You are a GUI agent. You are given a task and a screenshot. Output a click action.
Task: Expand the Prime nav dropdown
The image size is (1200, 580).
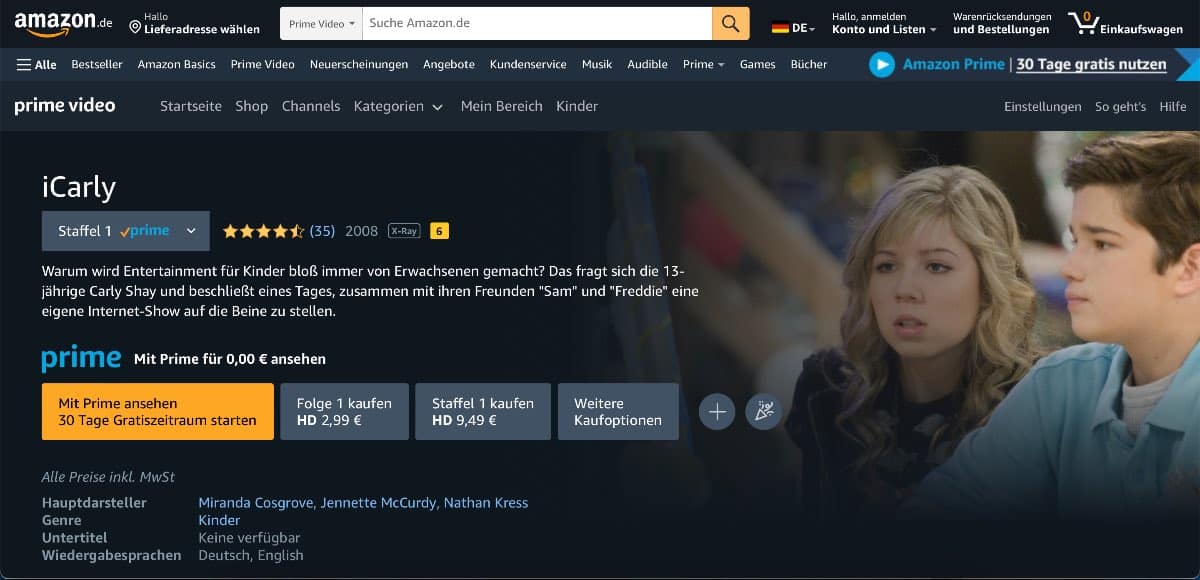(x=703, y=64)
